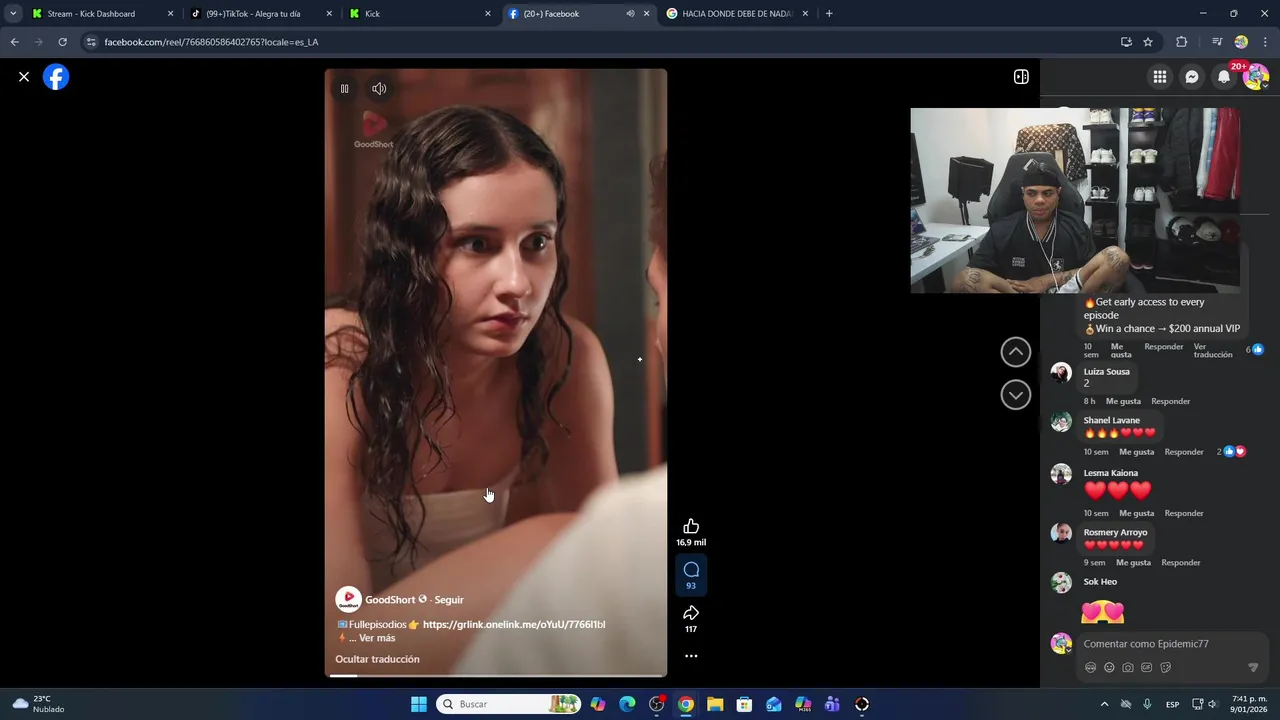Viewport: 1280px width, 720px height.
Task: Click Ocultar traducción
Action: coord(377,660)
